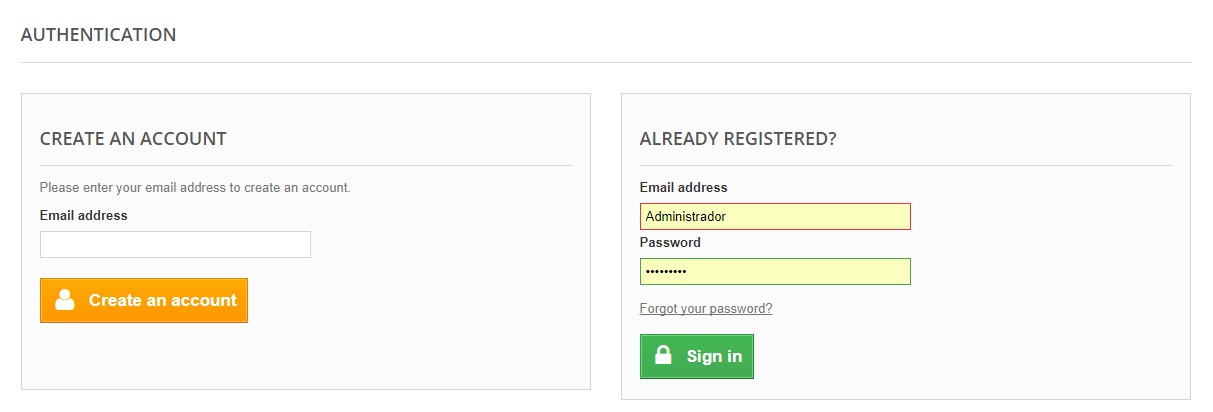This screenshot has height=412, width=1213.
Task: Click the padlock icon on Sign in button
Action: [x=662, y=356]
